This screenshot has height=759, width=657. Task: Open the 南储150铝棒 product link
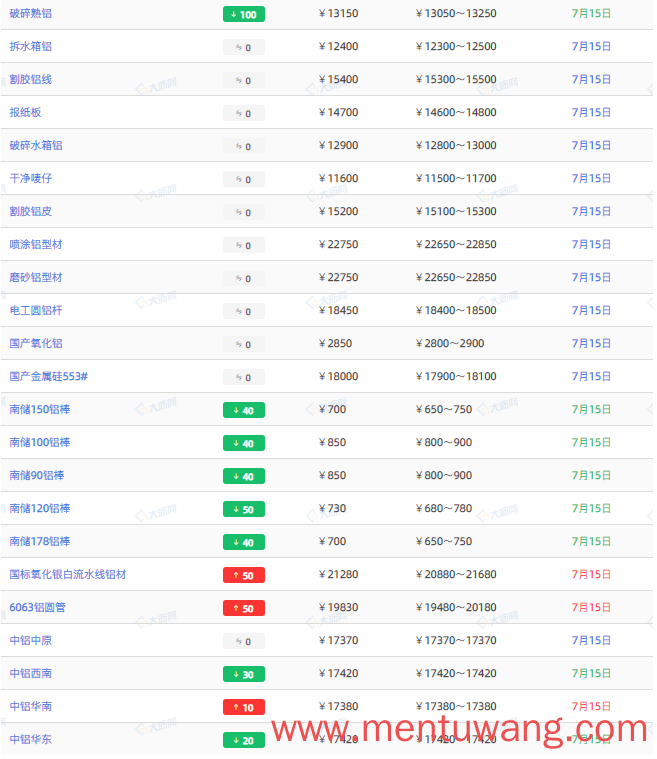[x=40, y=409]
